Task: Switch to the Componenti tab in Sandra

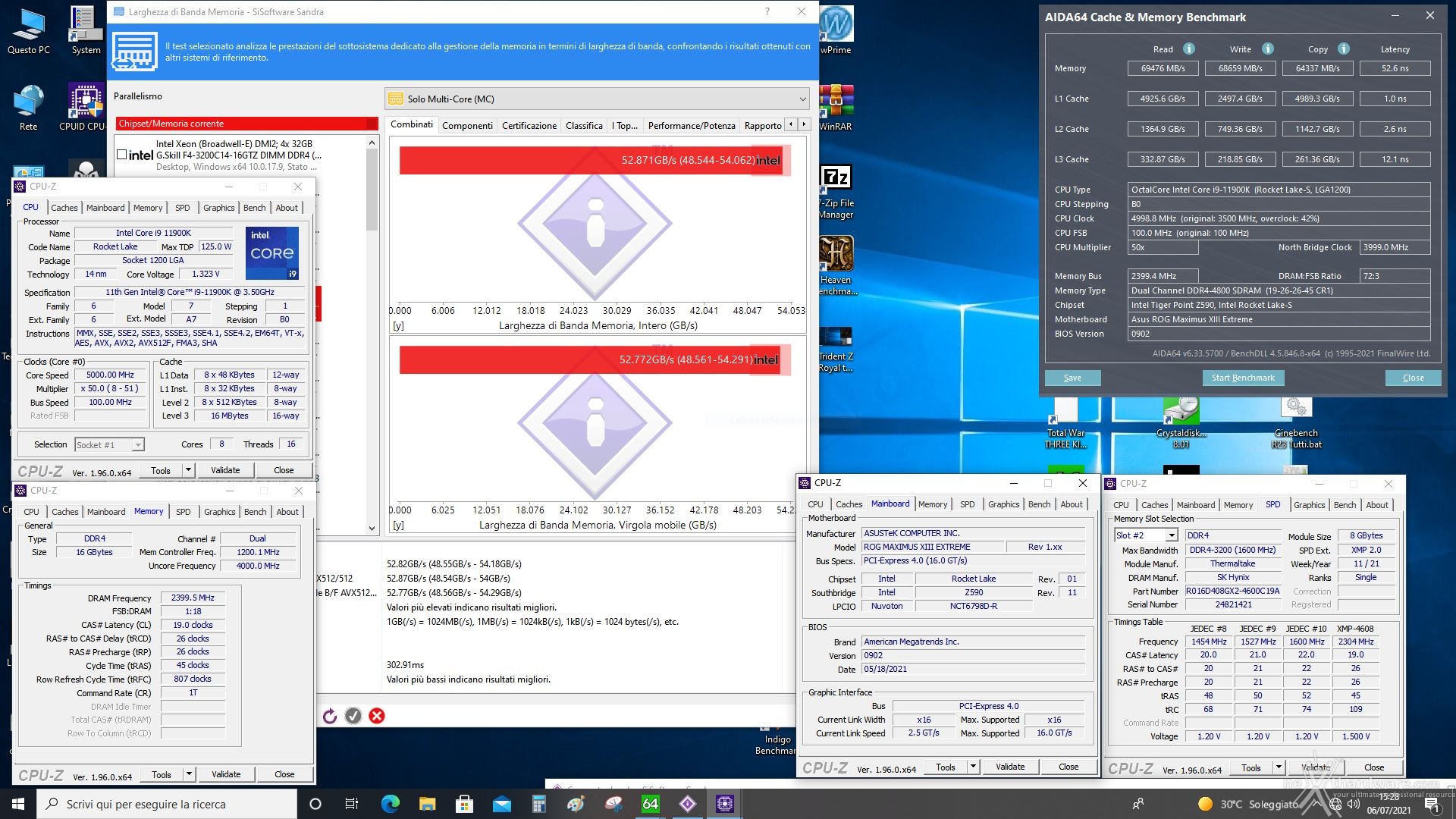Action: (467, 125)
